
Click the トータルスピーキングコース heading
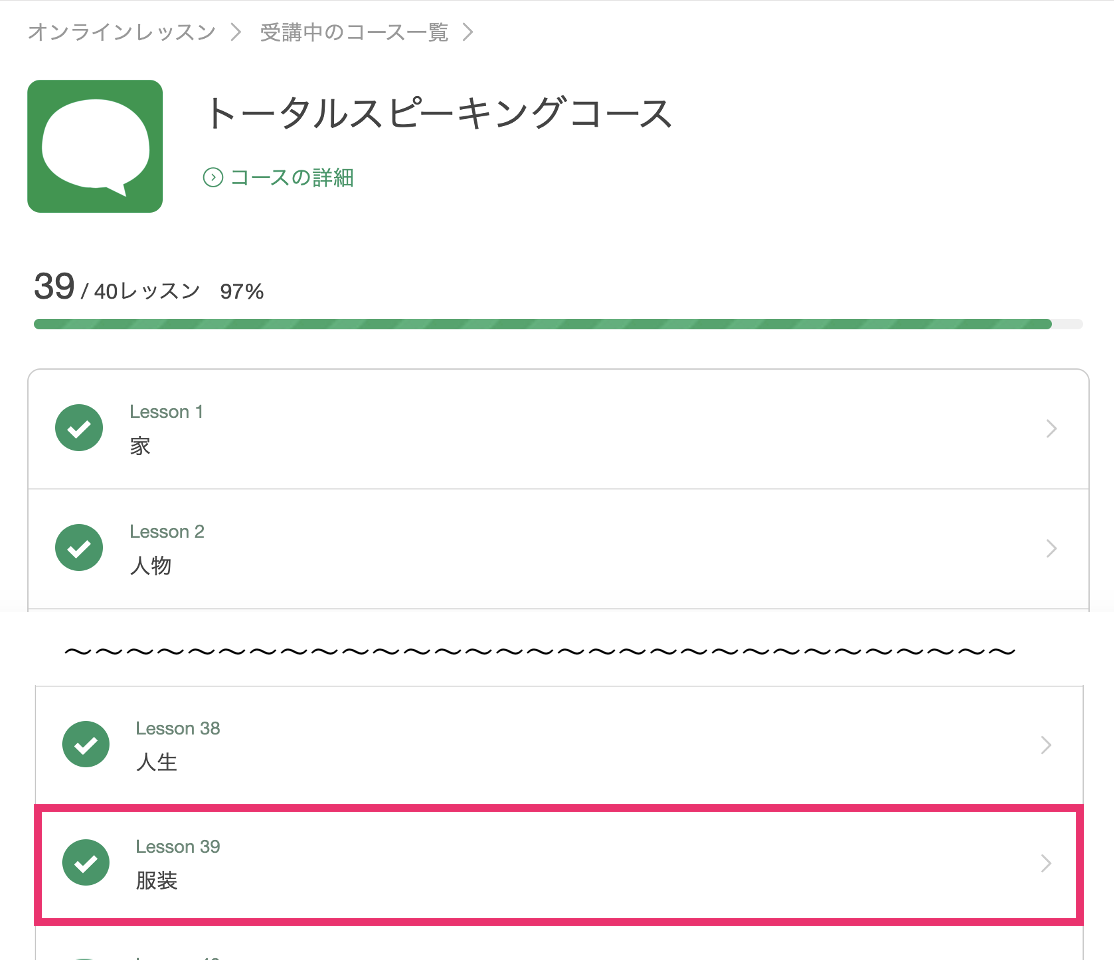coord(438,115)
